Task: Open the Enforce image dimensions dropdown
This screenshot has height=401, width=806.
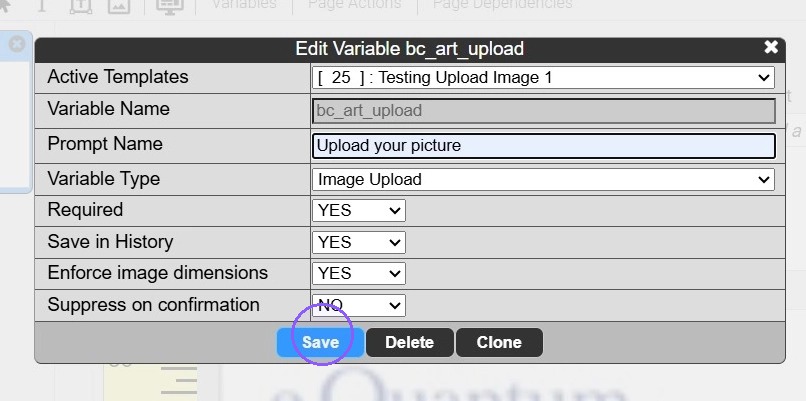Action: coord(358,274)
